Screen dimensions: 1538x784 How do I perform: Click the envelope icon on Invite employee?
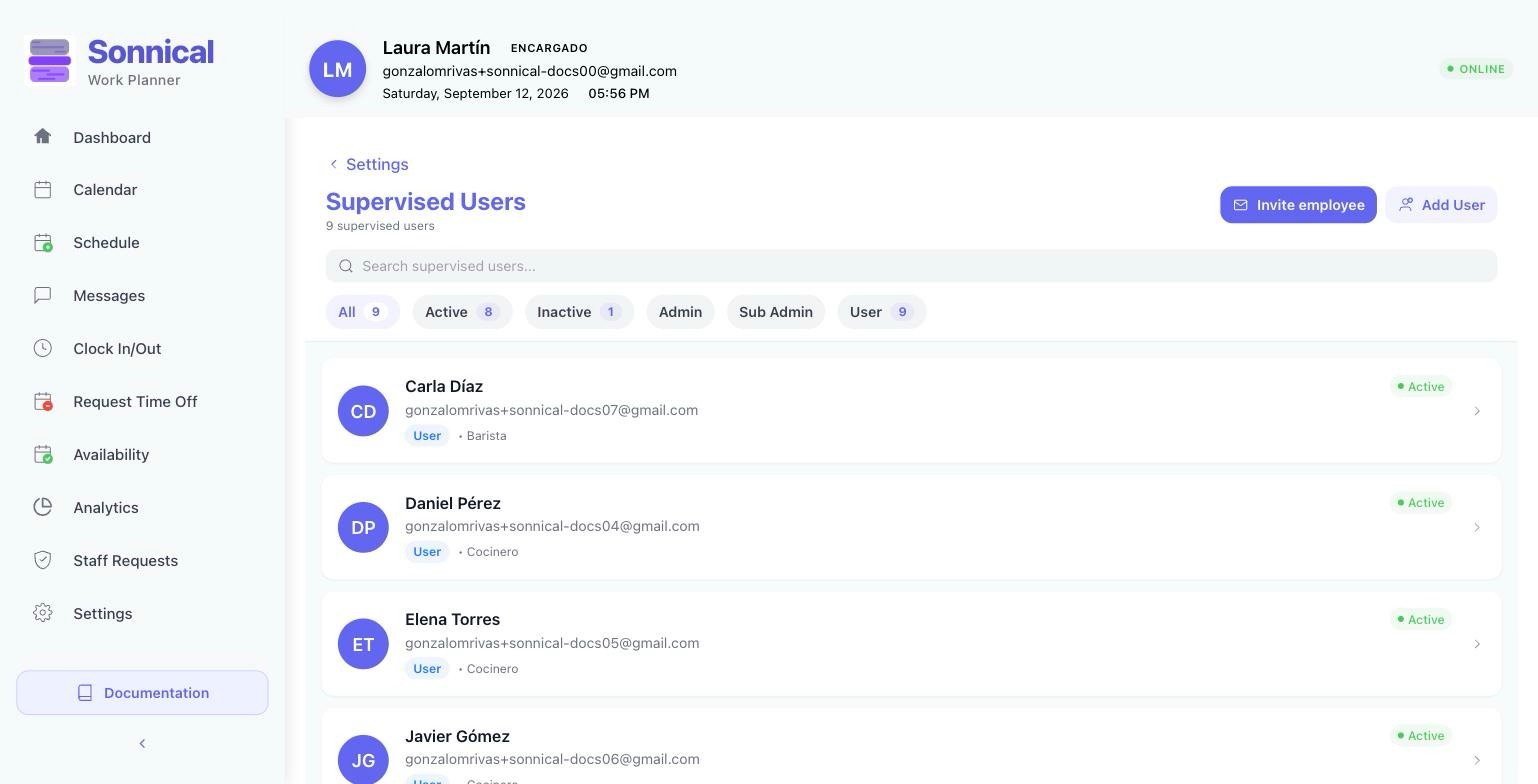point(1240,205)
